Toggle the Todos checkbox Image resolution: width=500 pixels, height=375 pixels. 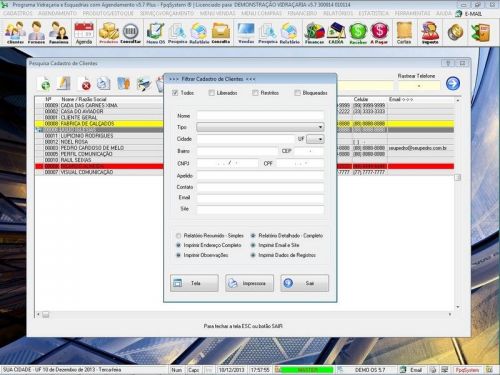(175, 93)
